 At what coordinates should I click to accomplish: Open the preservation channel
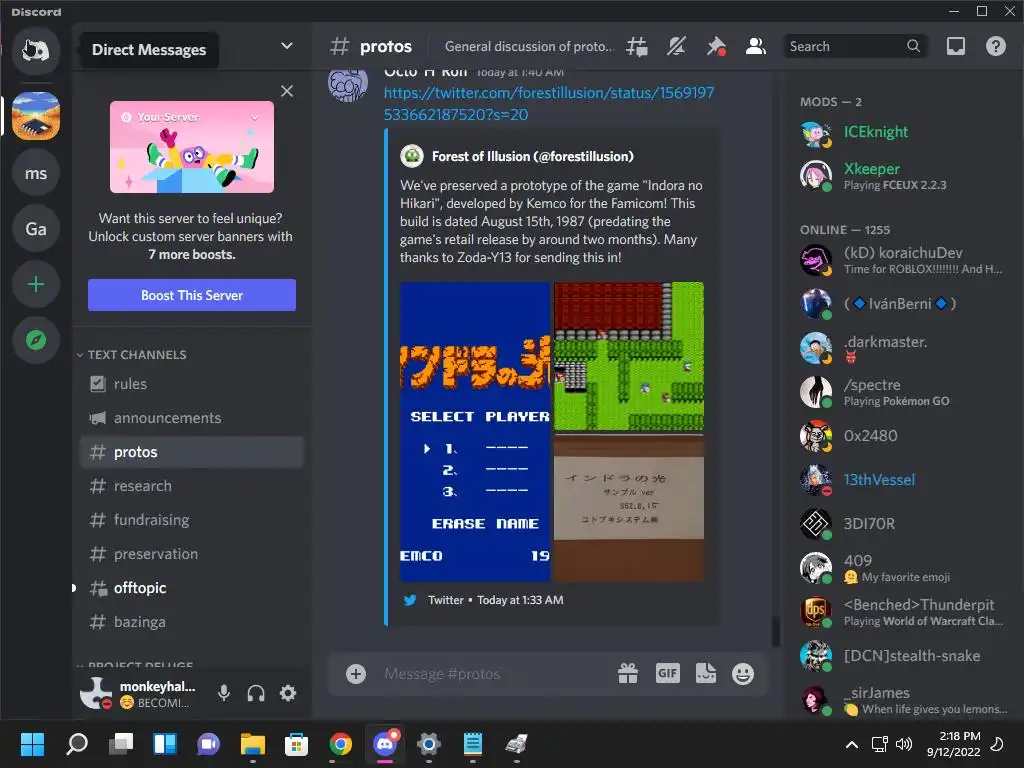point(192,554)
